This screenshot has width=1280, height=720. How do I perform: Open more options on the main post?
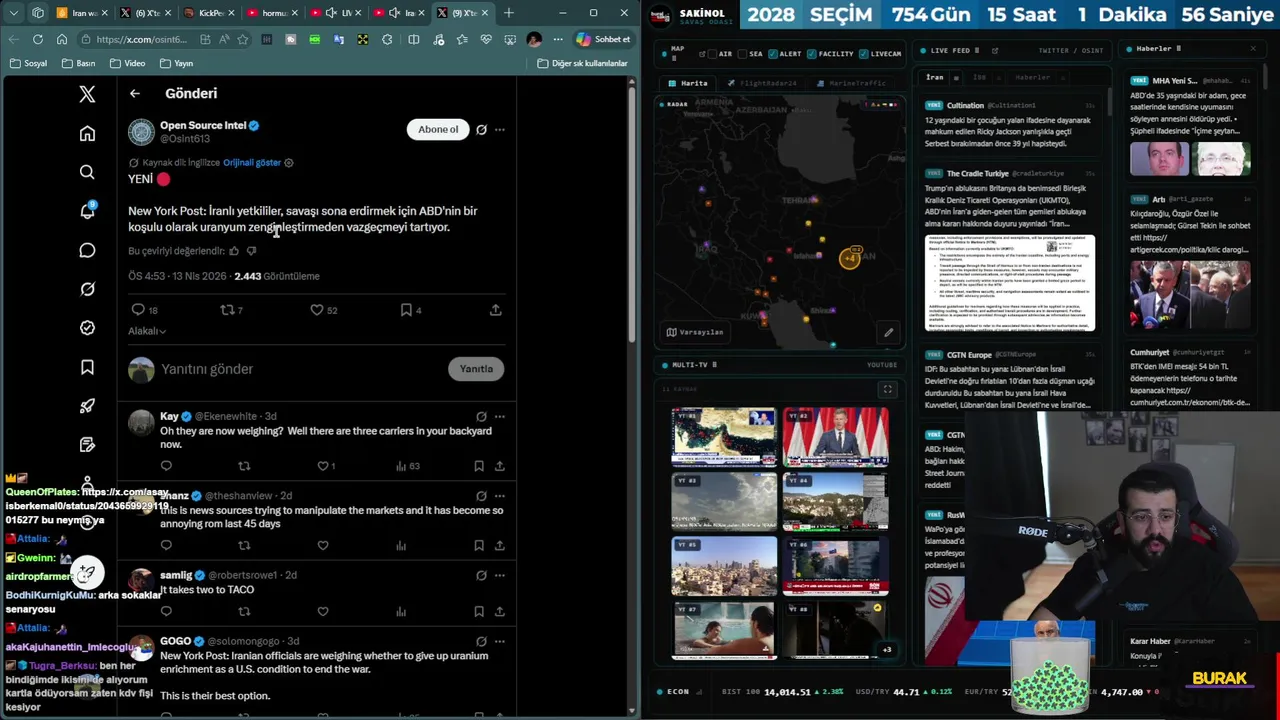499,129
